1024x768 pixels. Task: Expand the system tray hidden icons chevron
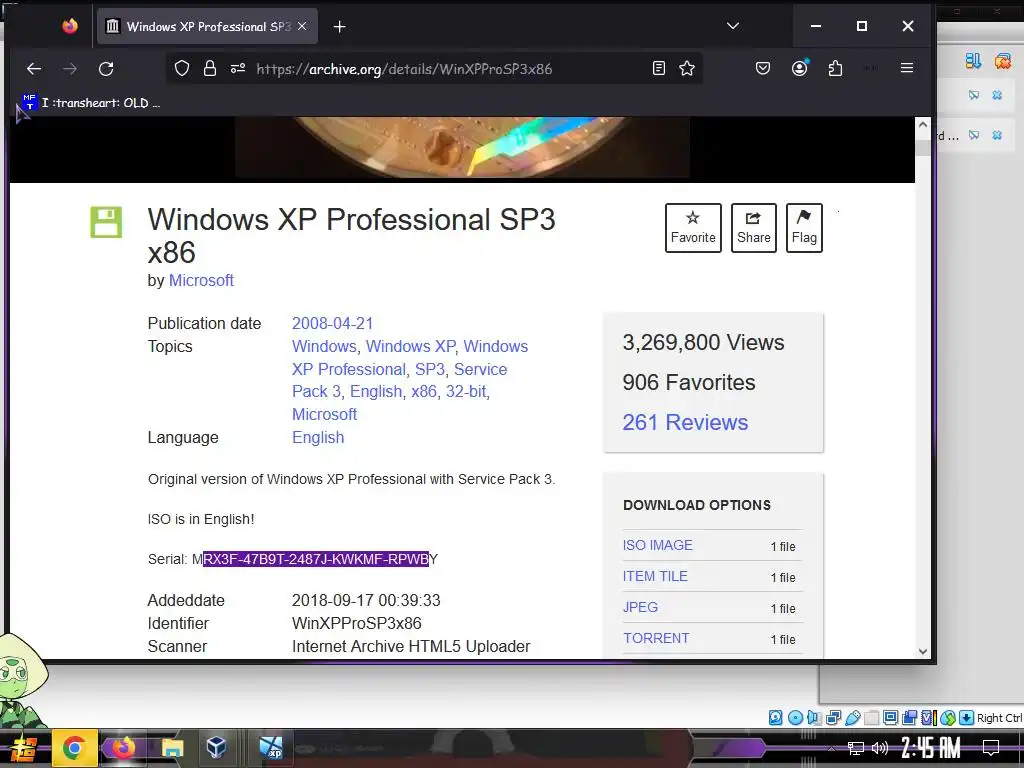click(831, 748)
